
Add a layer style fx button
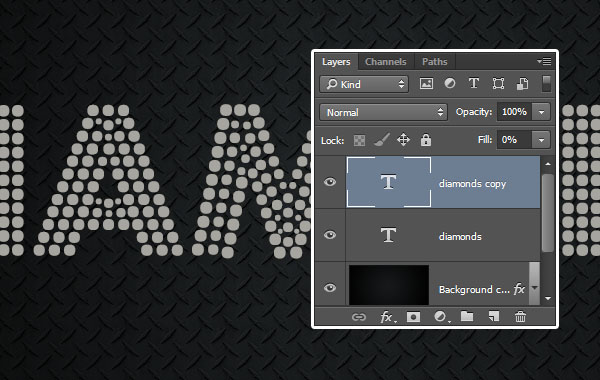(x=387, y=317)
